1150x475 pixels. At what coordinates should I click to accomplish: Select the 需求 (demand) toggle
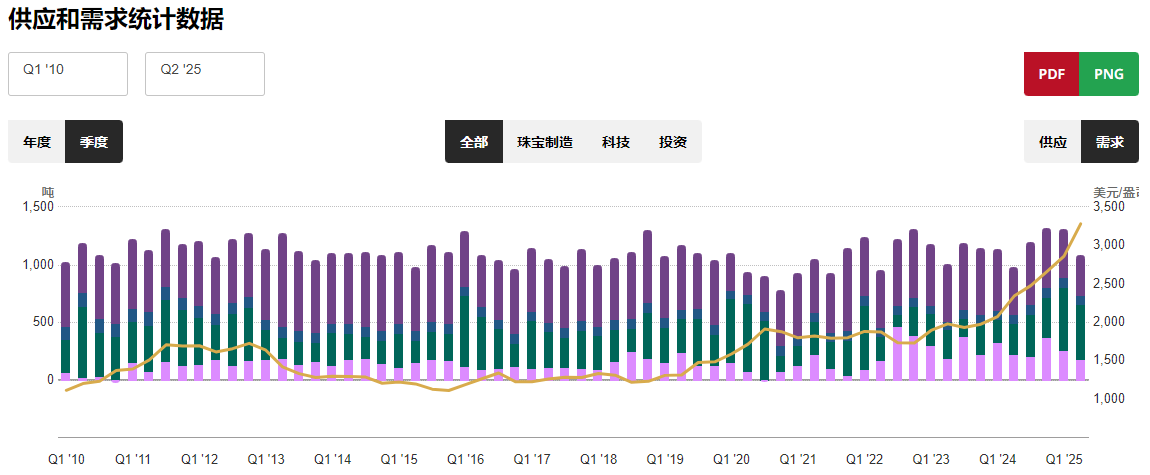click(x=1109, y=142)
